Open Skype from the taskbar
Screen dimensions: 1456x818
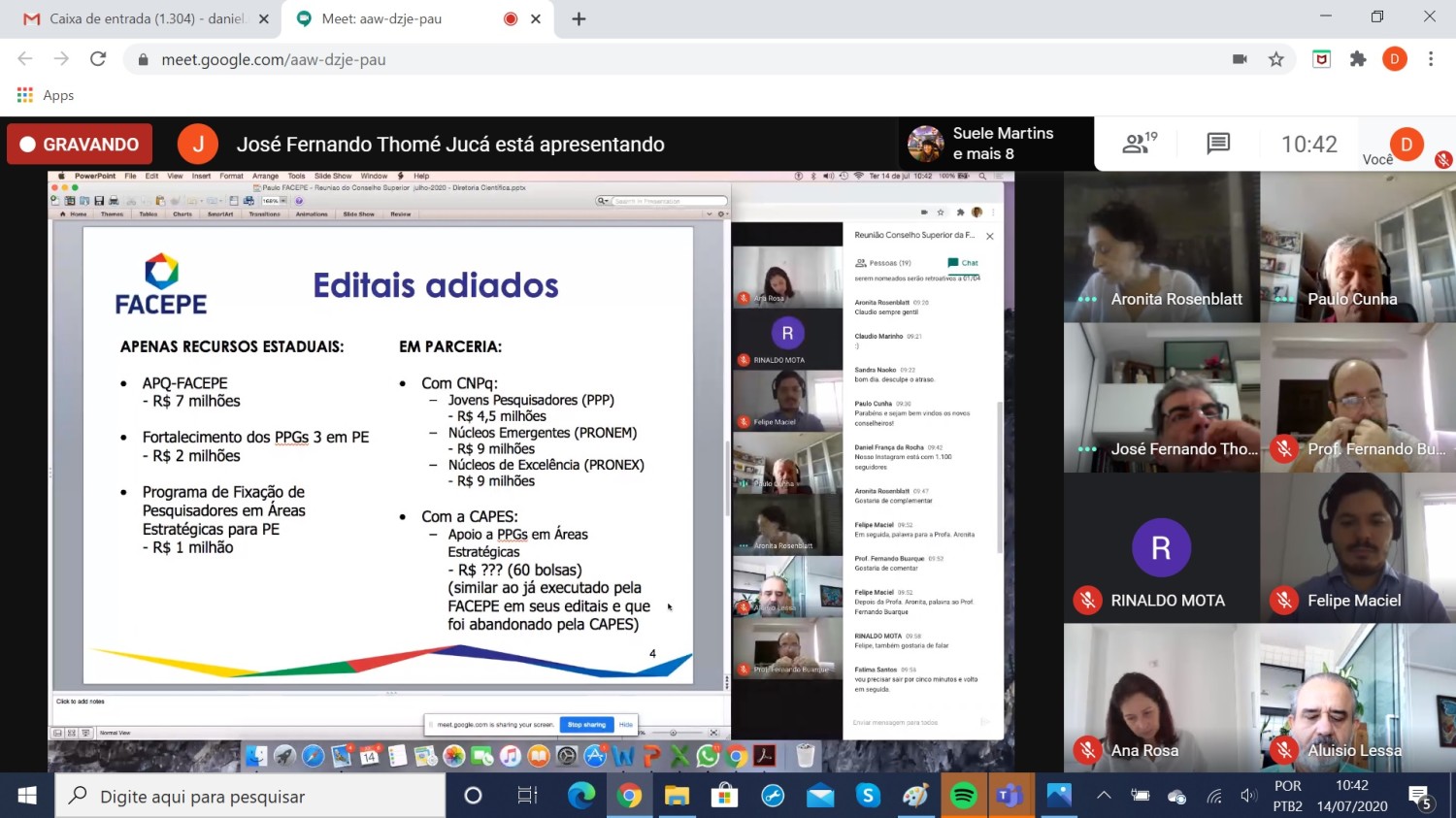[868, 796]
